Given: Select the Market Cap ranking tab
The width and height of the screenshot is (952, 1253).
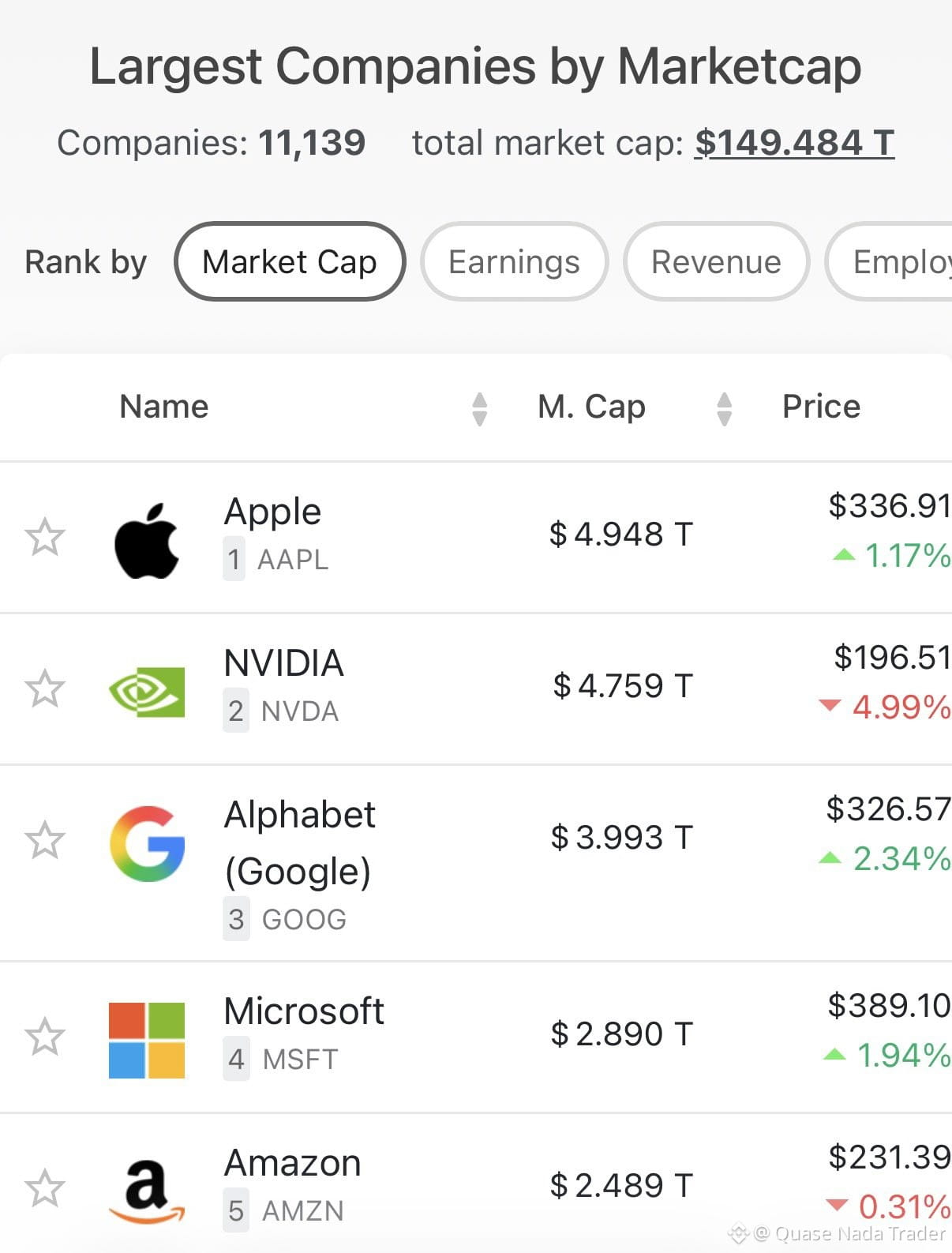Looking at the screenshot, I should click(x=290, y=261).
